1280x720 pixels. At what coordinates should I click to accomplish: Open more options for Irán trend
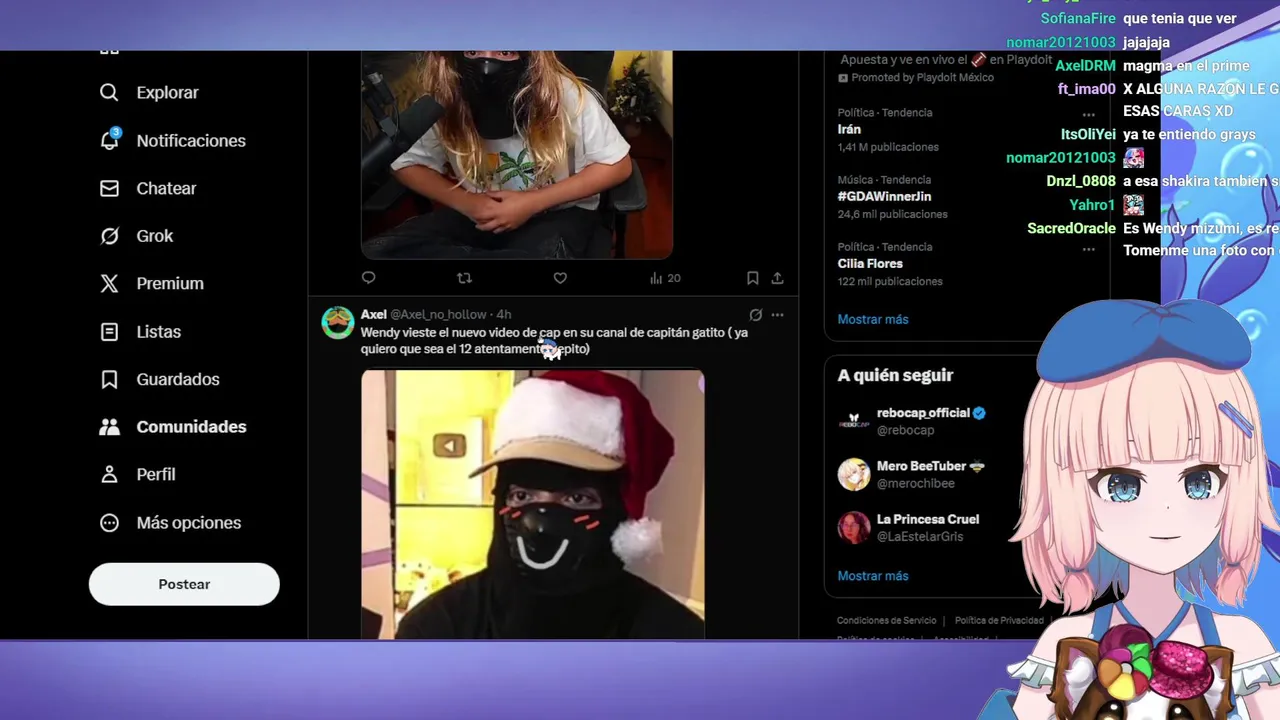point(1089,114)
